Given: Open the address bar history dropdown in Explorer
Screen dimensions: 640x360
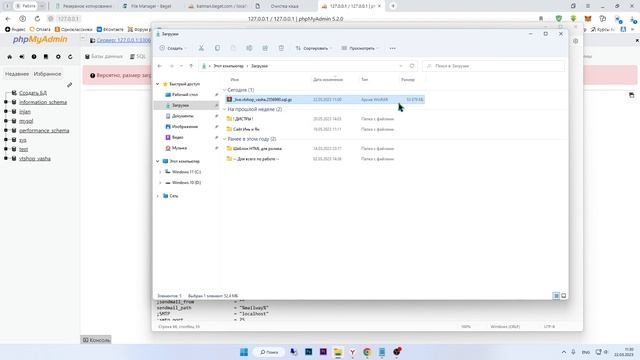Looking at the screenshot, I should point(401,66).
